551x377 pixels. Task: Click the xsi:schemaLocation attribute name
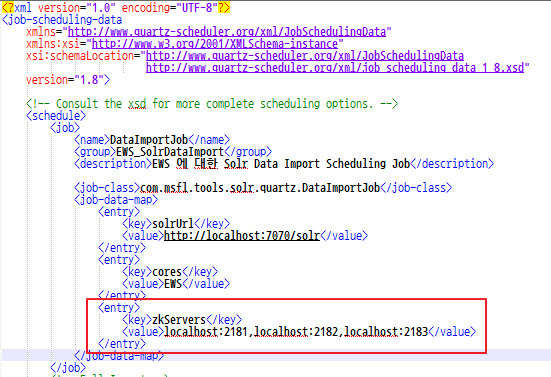[80, 56]
